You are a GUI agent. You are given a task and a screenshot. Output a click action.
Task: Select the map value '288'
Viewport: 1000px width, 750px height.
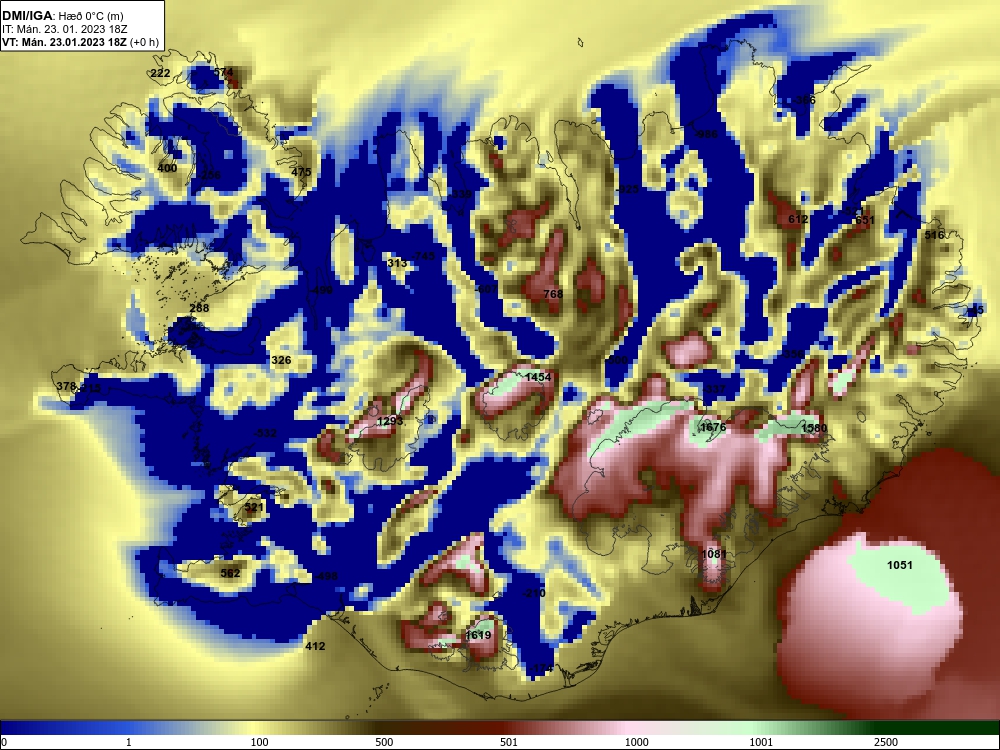pos(200,308)
